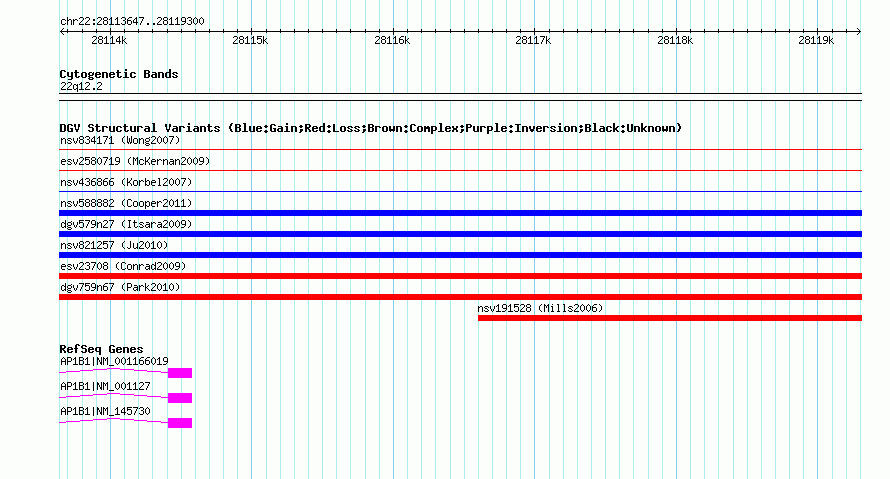The width and height of the screenshot is (890, 479).
Task: Click the red bar under dgv759n67
Action: tap(460, 297)
